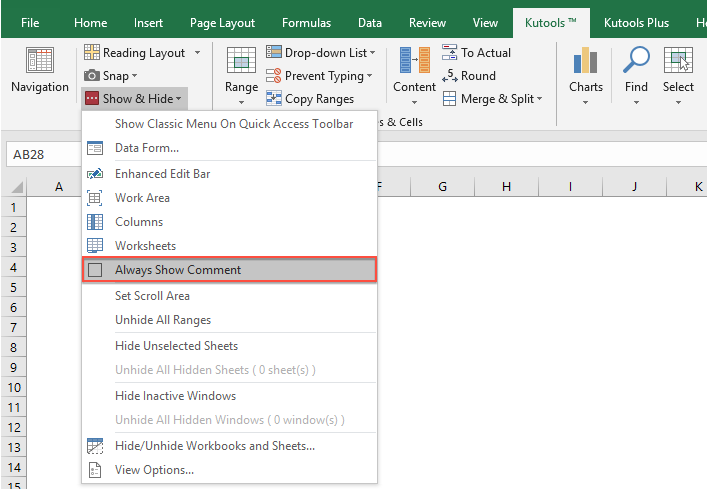Click the Round icon
The image size is (707, 489).
click(x=450, y=76)
